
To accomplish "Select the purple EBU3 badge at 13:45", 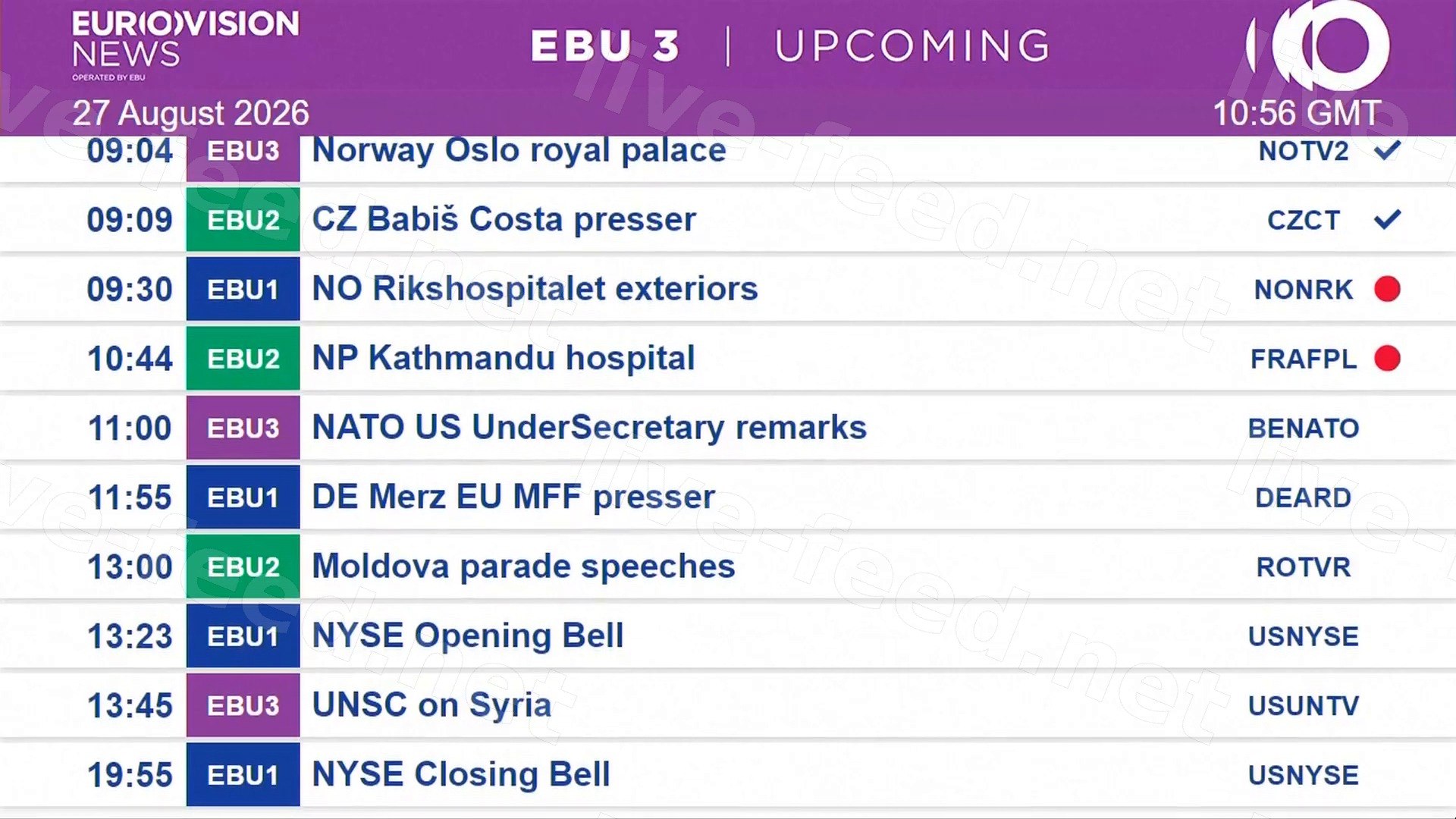I will [243, 705].
